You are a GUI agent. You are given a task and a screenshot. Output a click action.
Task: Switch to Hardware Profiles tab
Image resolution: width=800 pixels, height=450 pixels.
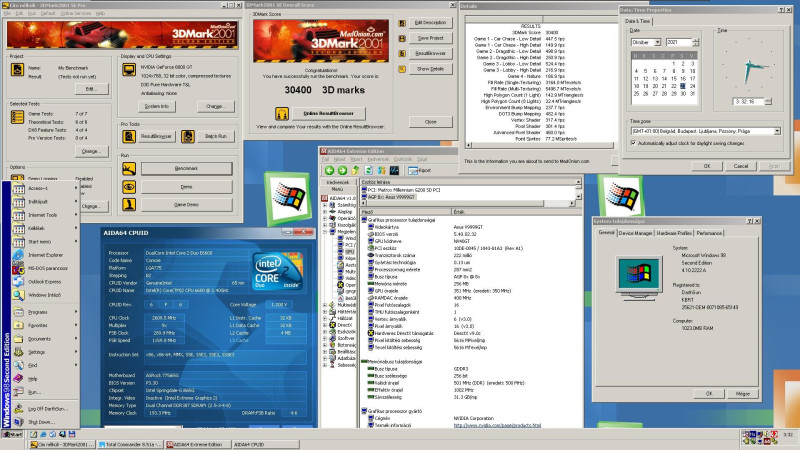pos(674,233)
